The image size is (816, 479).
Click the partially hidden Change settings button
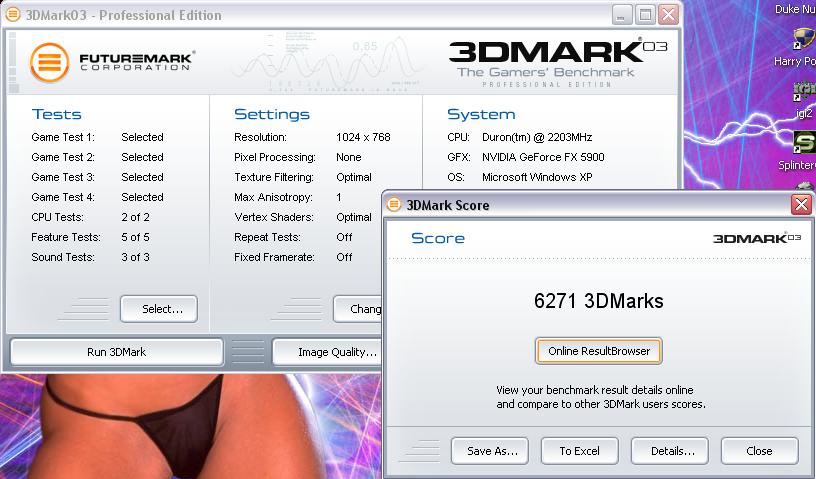pos(358,309)
